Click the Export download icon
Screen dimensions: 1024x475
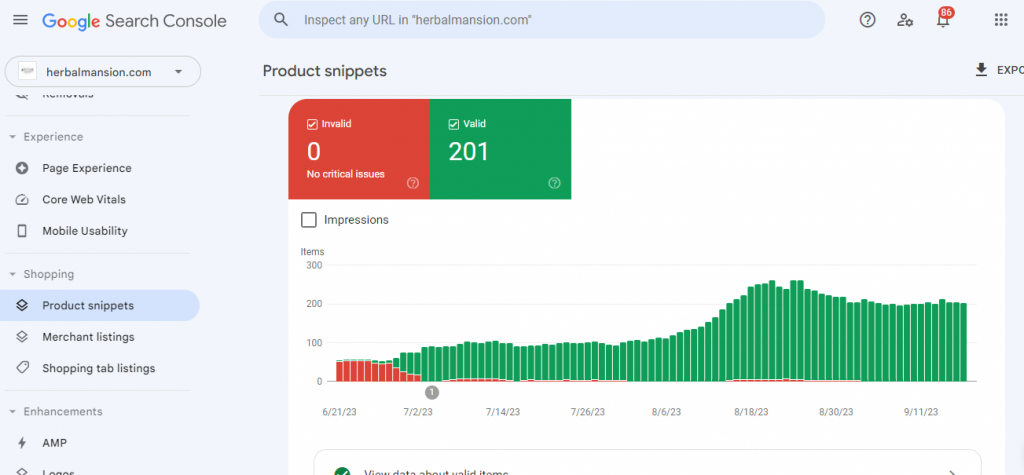(x=981, y=70)
